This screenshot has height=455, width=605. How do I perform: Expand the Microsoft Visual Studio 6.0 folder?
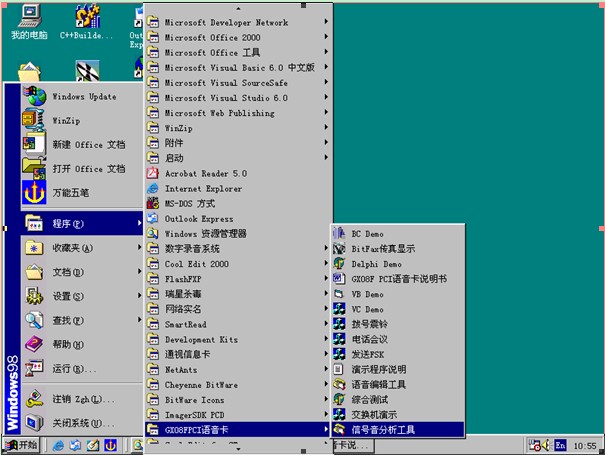point(225,98)
